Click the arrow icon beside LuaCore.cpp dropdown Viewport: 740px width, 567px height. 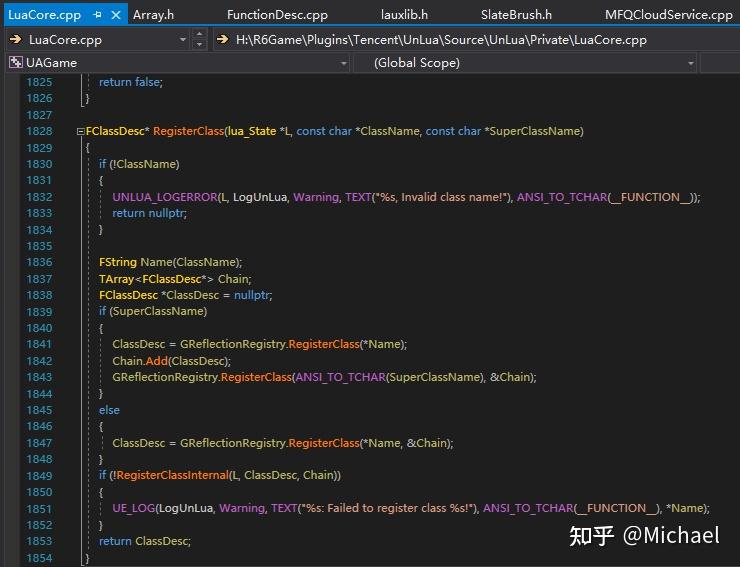coord(16,40)
